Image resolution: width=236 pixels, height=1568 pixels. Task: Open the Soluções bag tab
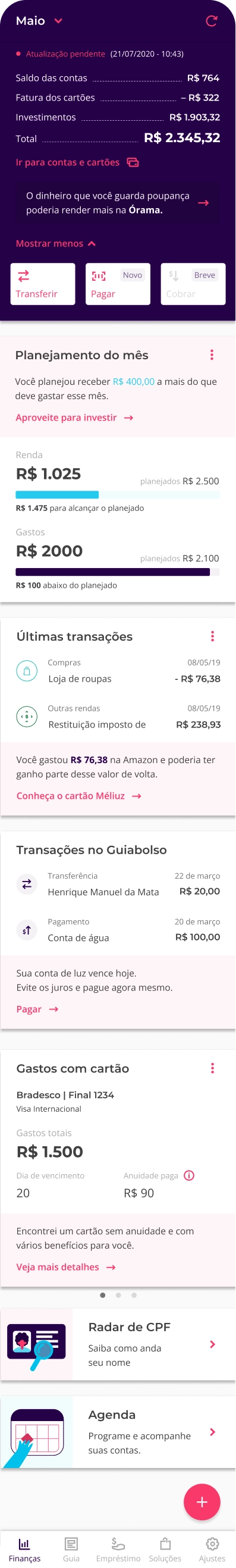[165, 1550]
